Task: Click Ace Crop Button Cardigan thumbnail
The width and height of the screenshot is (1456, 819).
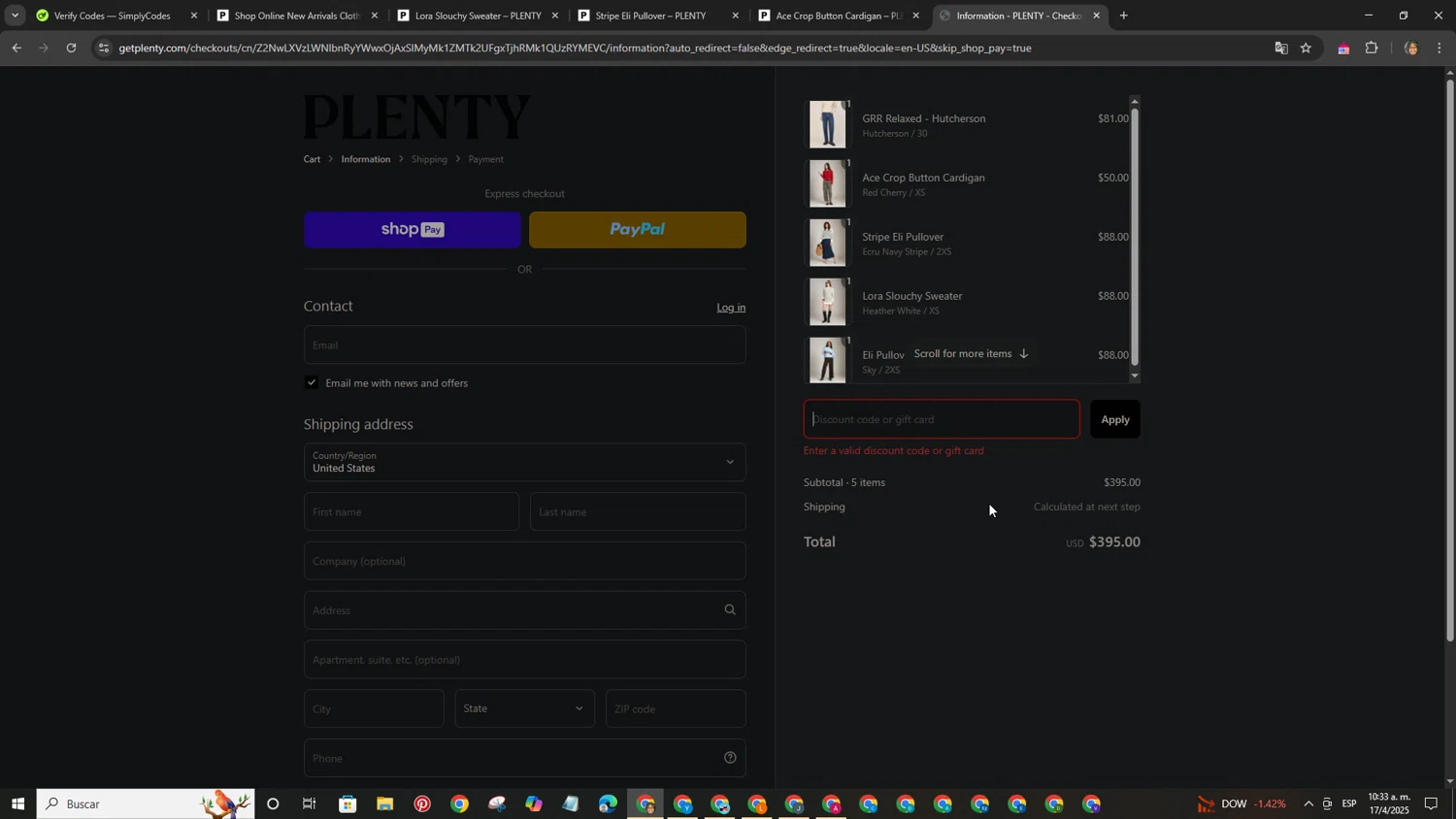Action: click(x=828, y=183)
